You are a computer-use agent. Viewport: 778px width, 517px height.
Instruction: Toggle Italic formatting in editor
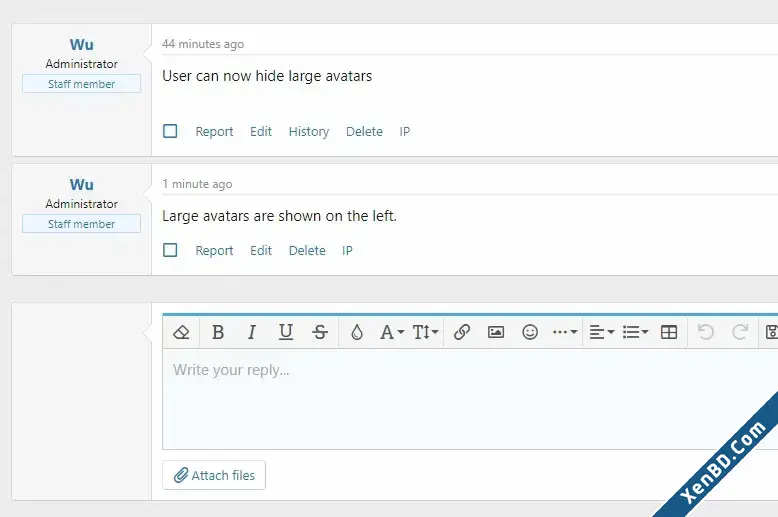[x=252, y=332]
